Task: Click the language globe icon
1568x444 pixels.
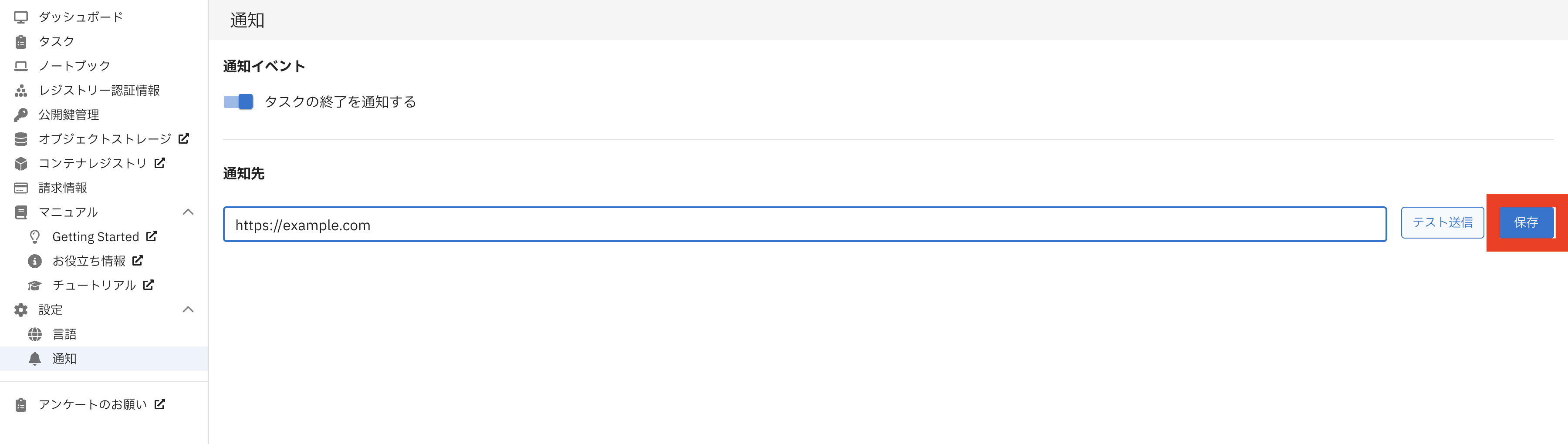Action: click(x=35, y=334)
